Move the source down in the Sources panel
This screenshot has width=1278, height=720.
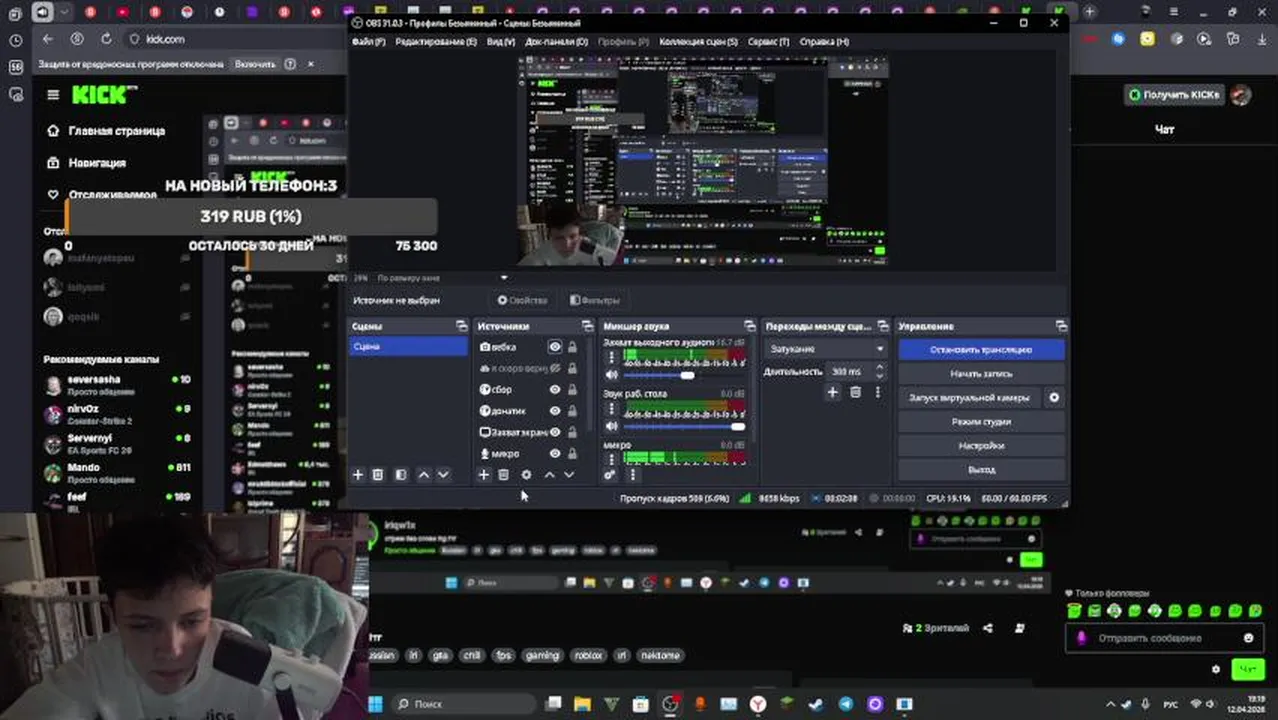click(x=569, y=475)
